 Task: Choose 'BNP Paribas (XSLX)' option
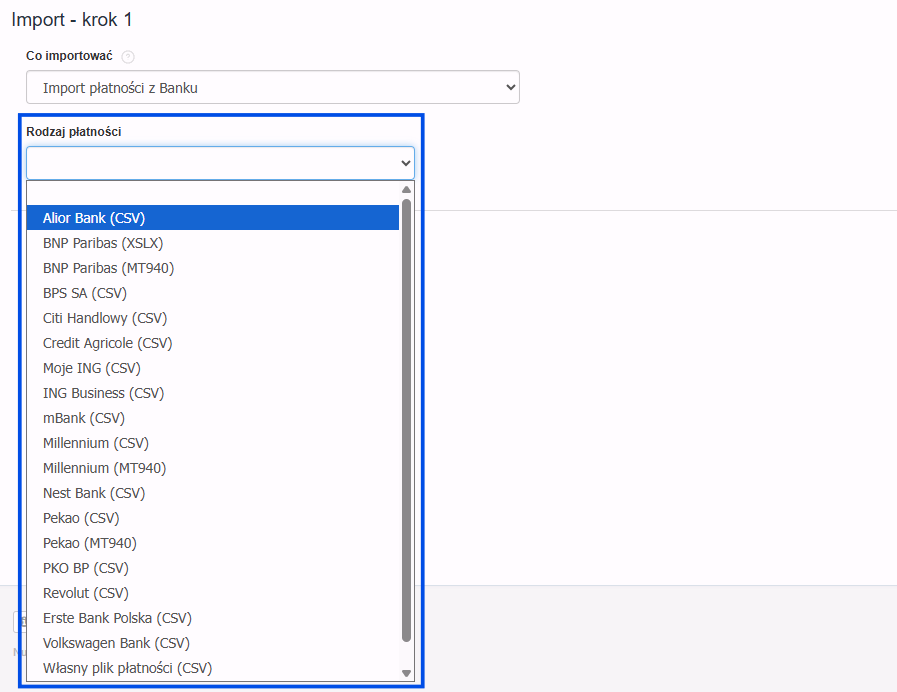click(x=213, y=243)
